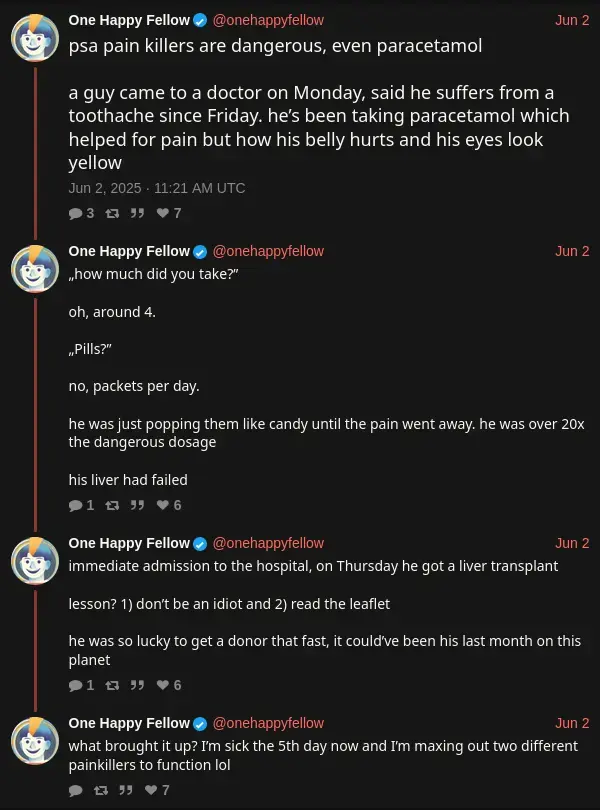Screen dimensions: 600x810
Task: Open the Jun 2 date link of first tweet
Action: pyautogui.click(x=572, y=20)
